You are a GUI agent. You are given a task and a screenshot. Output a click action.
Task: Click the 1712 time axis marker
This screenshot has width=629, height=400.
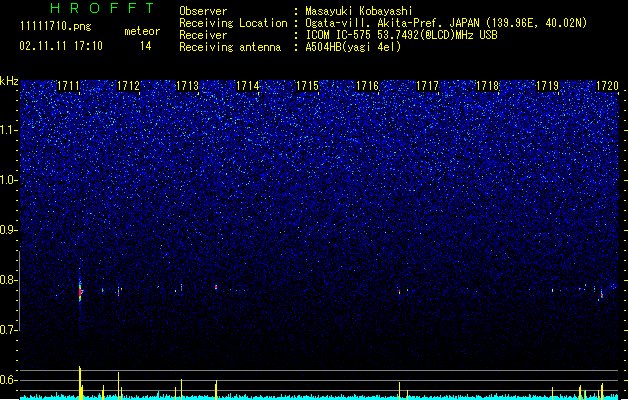(x=128, y=86)
